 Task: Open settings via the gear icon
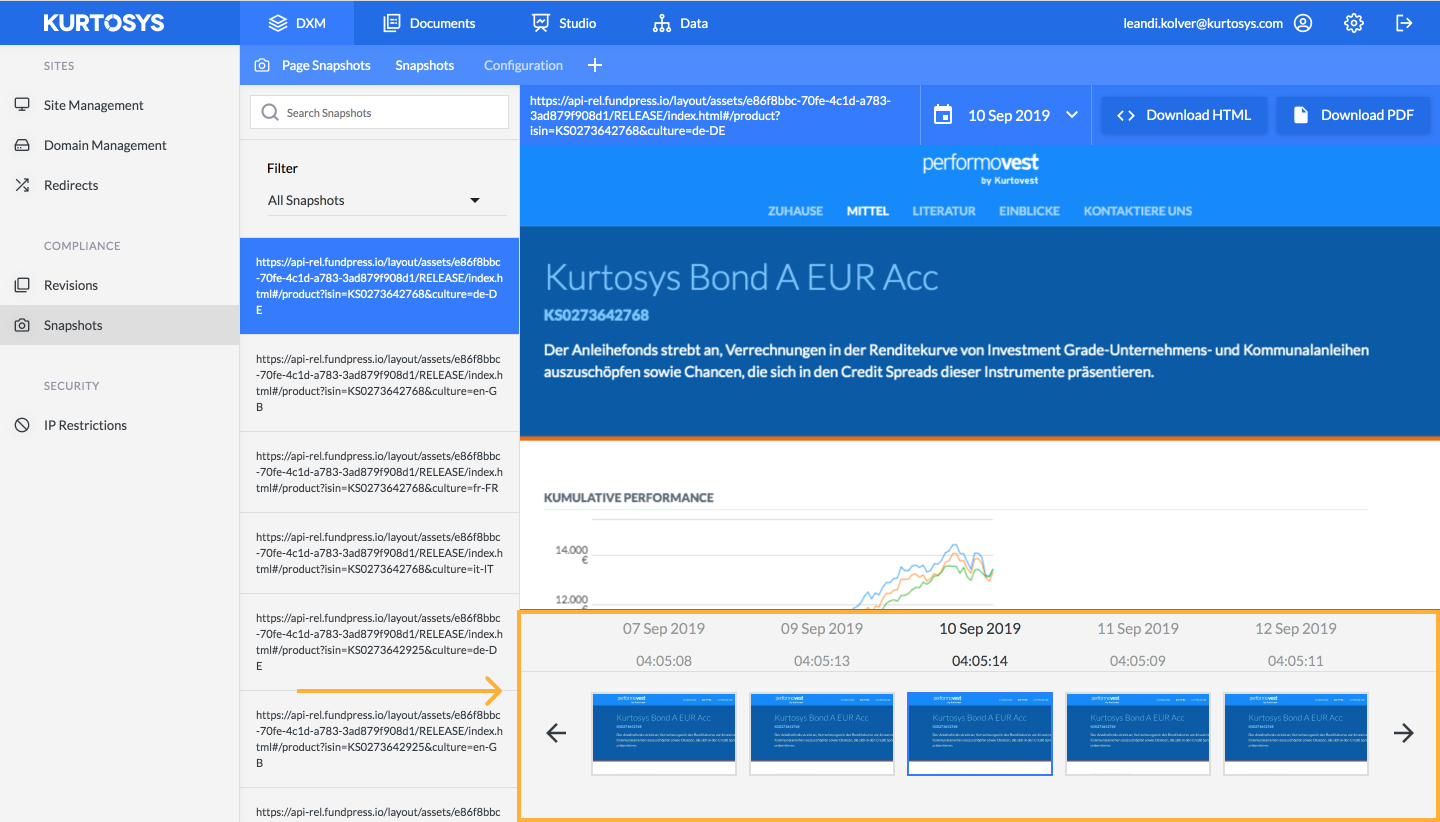[1353, 23]
